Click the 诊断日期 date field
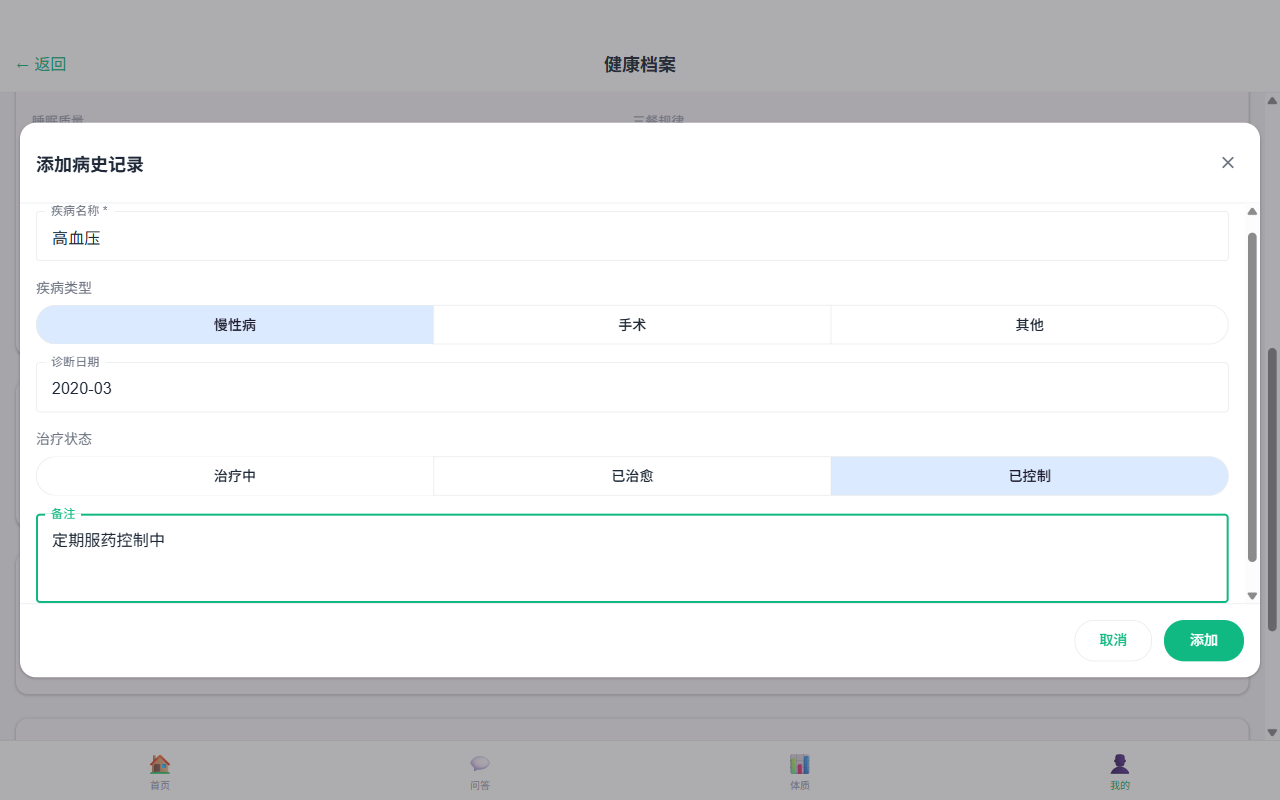 point(632,389)
